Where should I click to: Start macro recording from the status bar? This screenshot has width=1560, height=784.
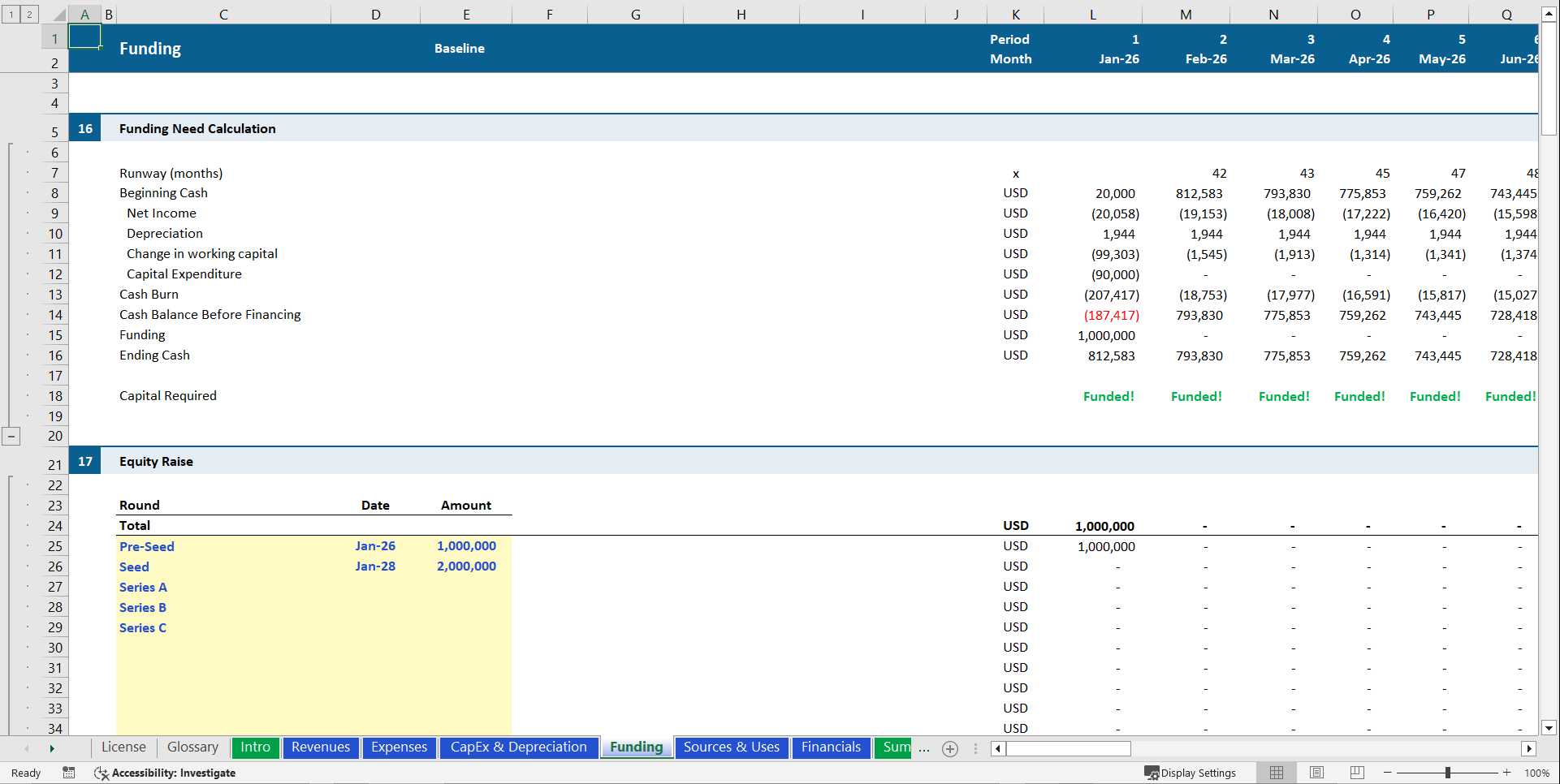click(69, 773)
